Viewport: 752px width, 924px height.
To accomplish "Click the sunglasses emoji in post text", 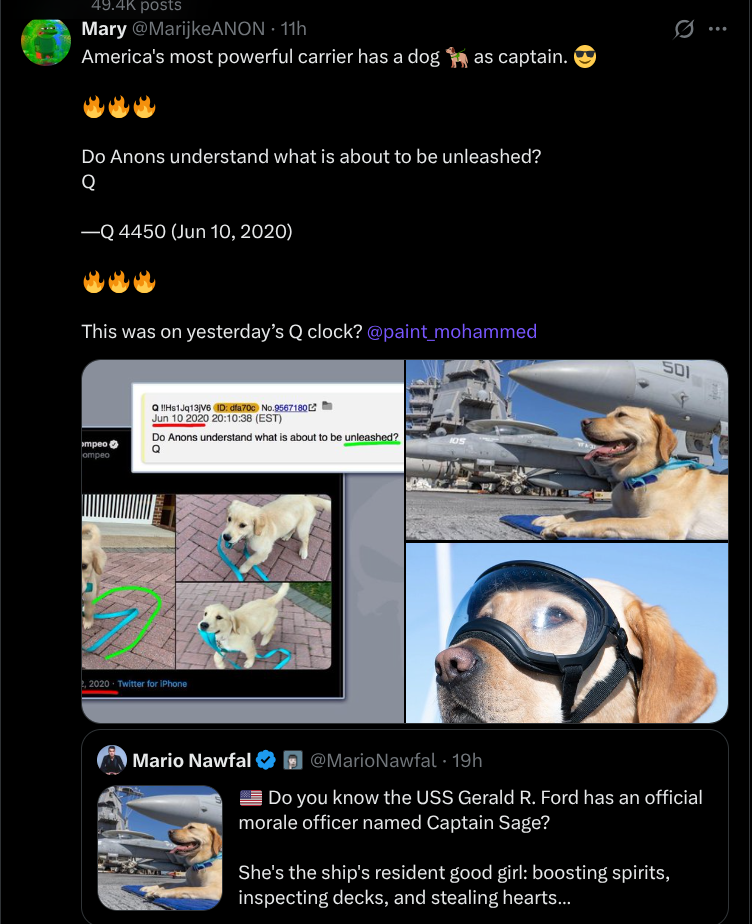I will point(585,57).
